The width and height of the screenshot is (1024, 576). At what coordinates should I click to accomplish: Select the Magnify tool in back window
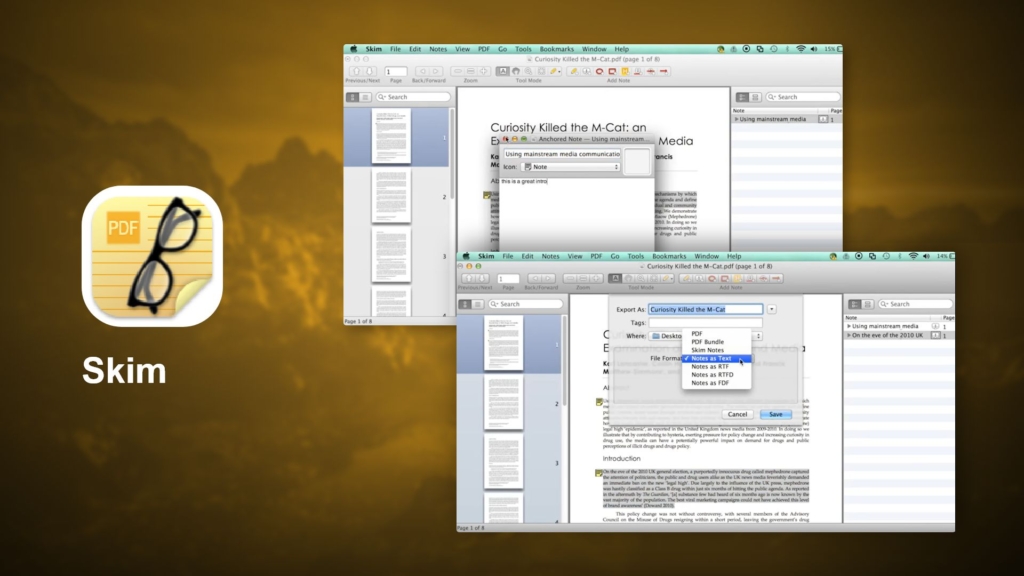(528, 71)
